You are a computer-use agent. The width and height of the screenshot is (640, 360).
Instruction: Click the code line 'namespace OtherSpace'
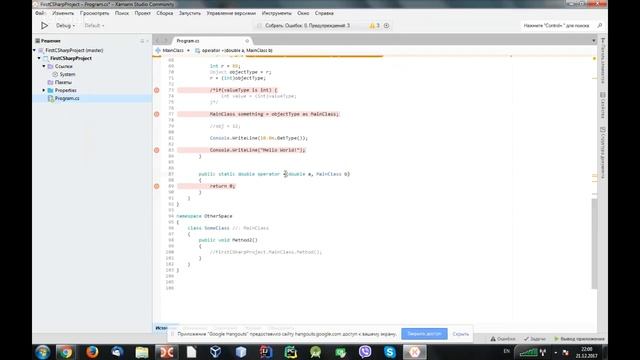click(204, 216)
